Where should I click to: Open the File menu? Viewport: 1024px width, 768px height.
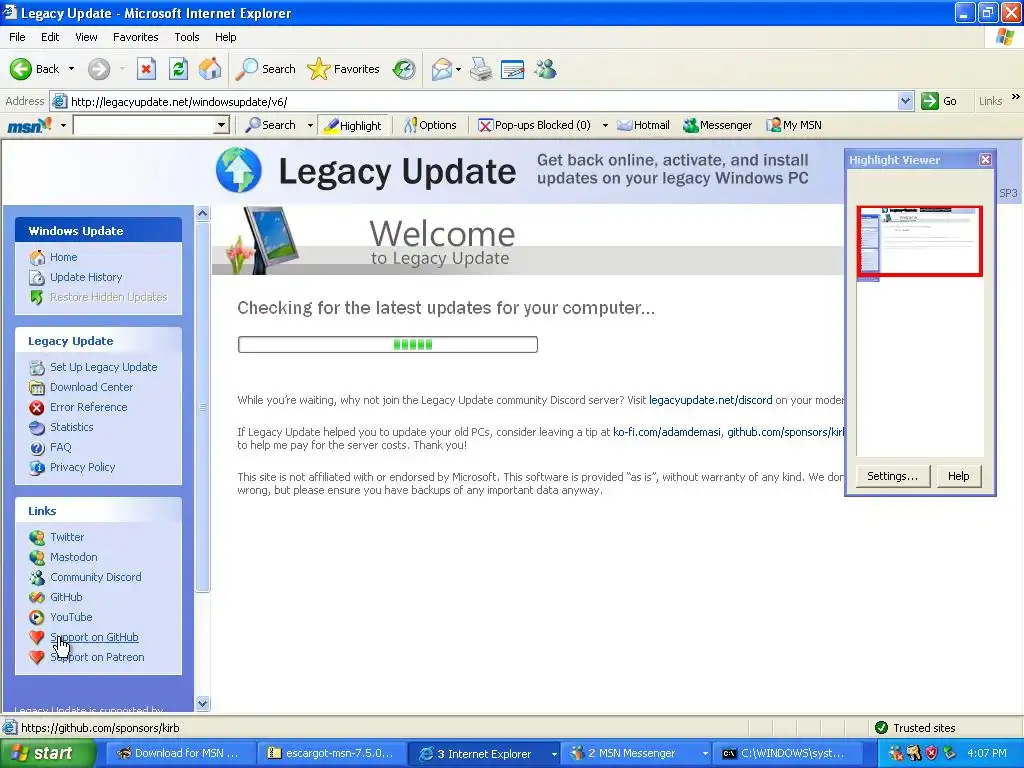[17, 37]
